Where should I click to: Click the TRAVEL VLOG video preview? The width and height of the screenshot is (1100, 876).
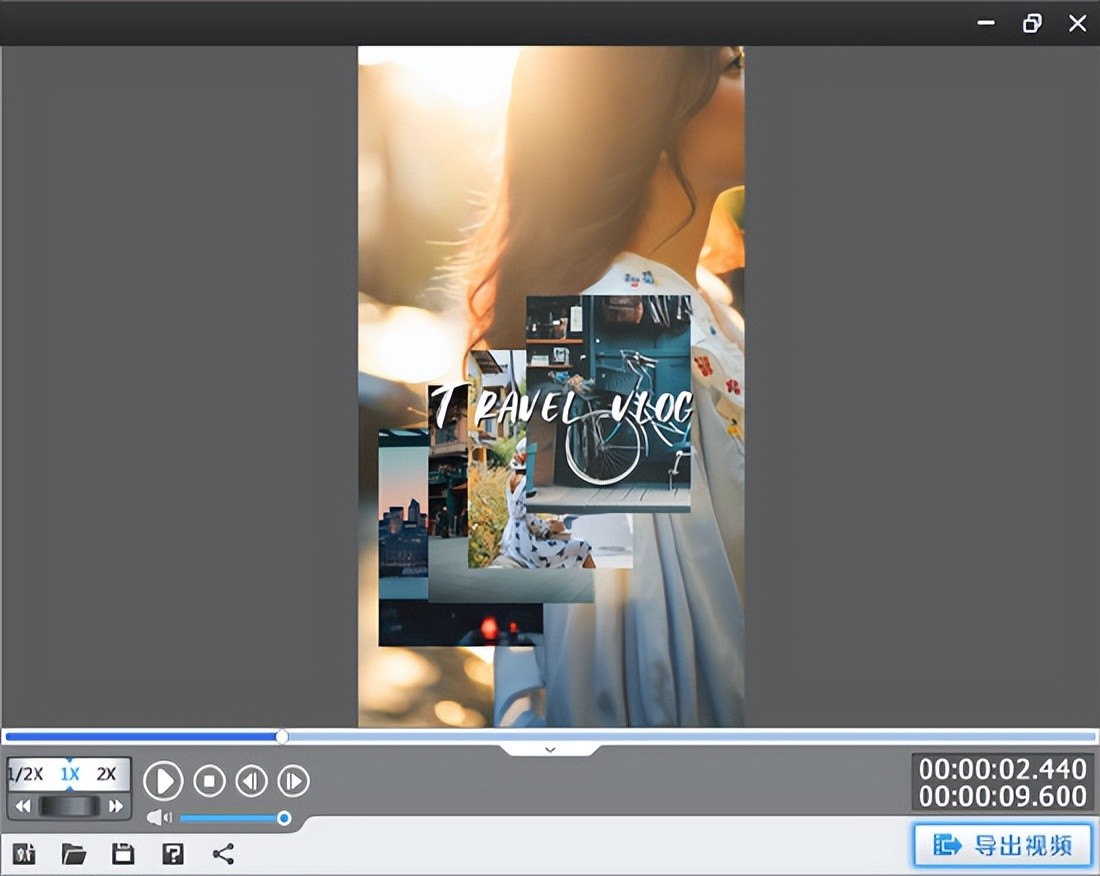coord(551,386)
